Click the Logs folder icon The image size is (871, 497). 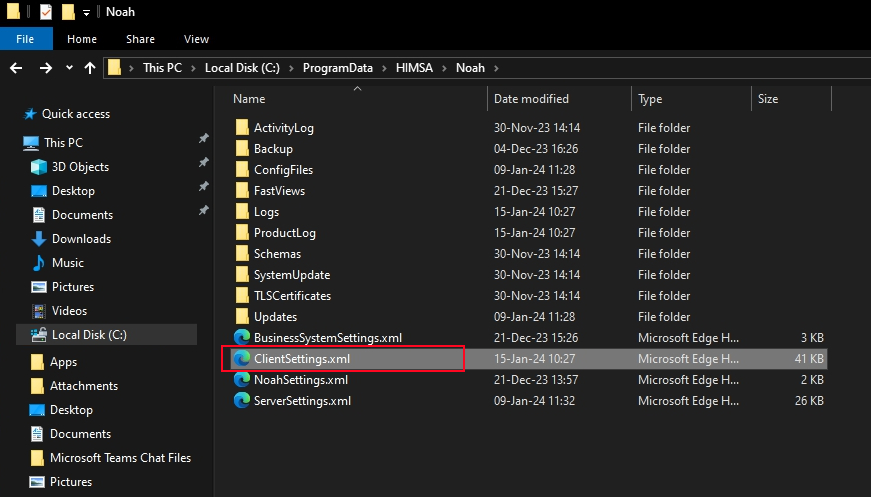coord(242,212)
